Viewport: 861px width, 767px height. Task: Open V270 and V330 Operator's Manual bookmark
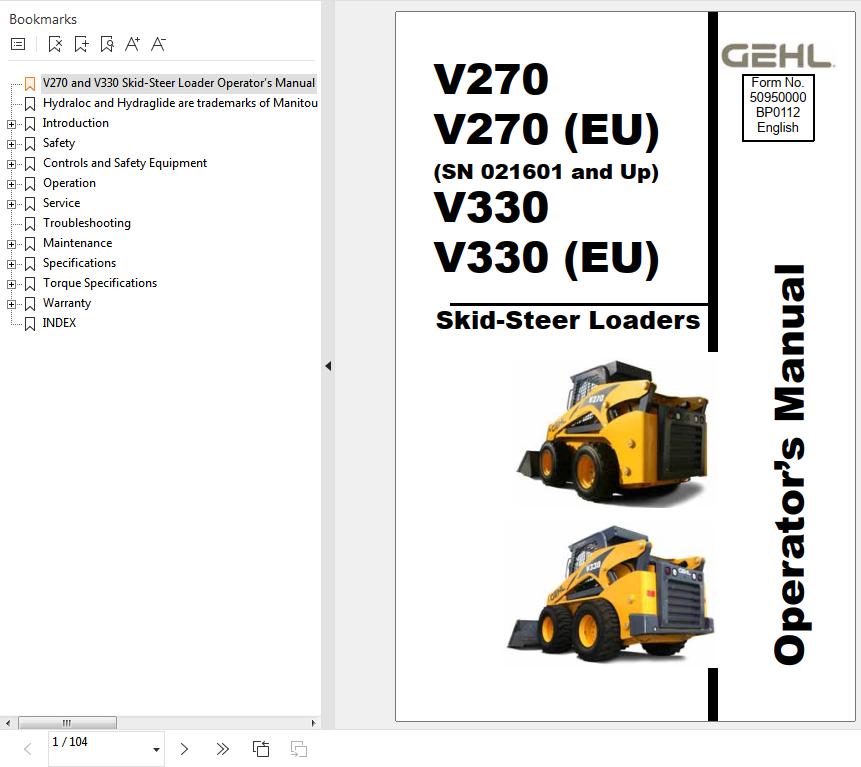click(179, 83)
